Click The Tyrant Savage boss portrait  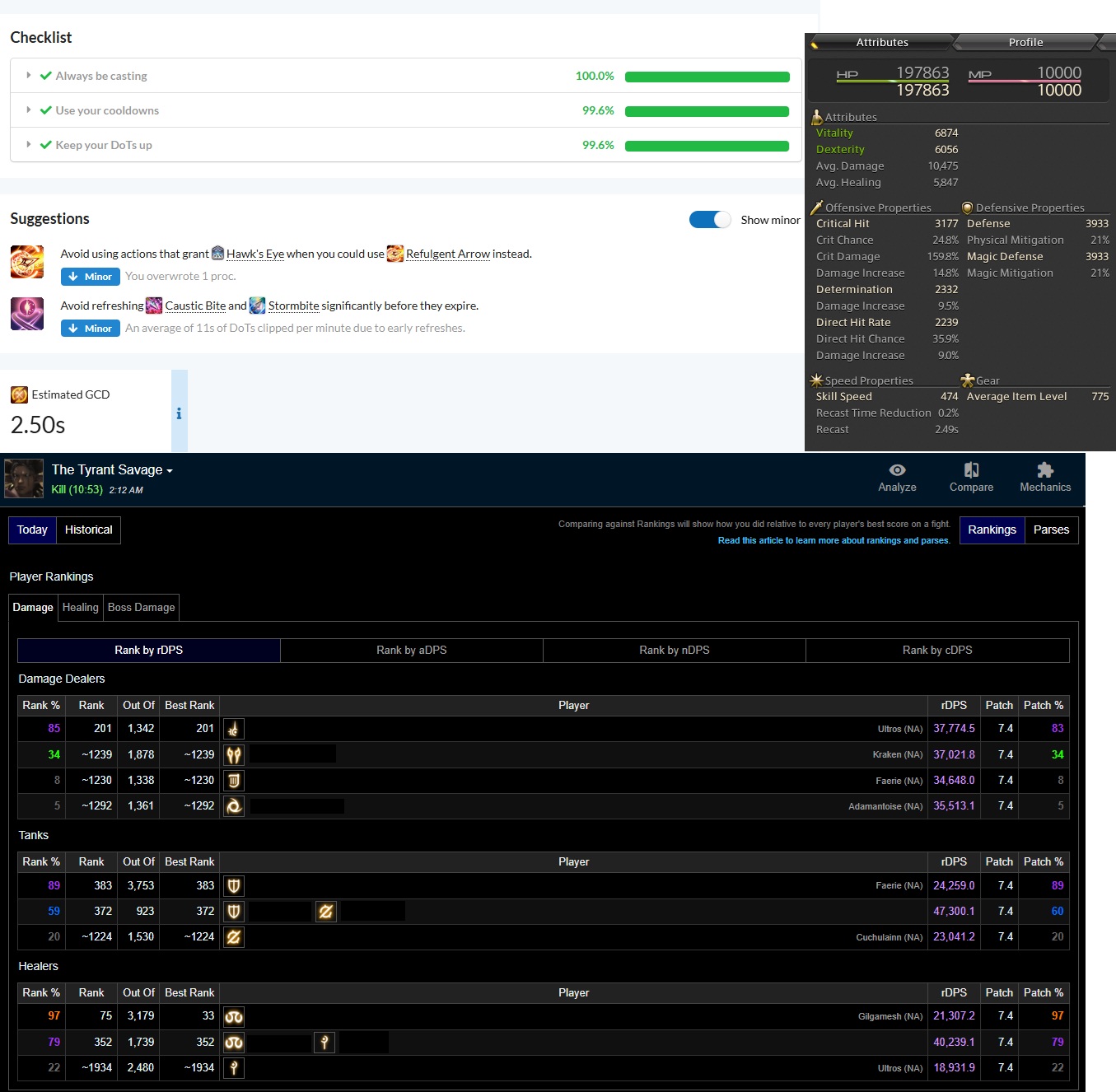point(24,478)
